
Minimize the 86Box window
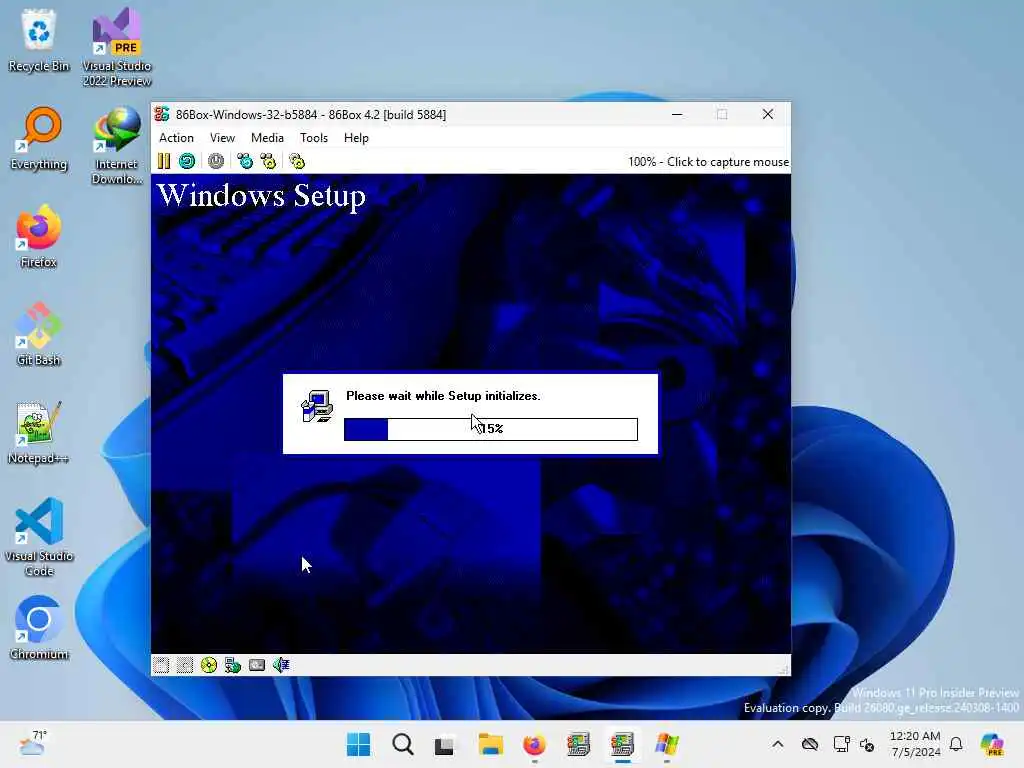[x=677, y=114]
